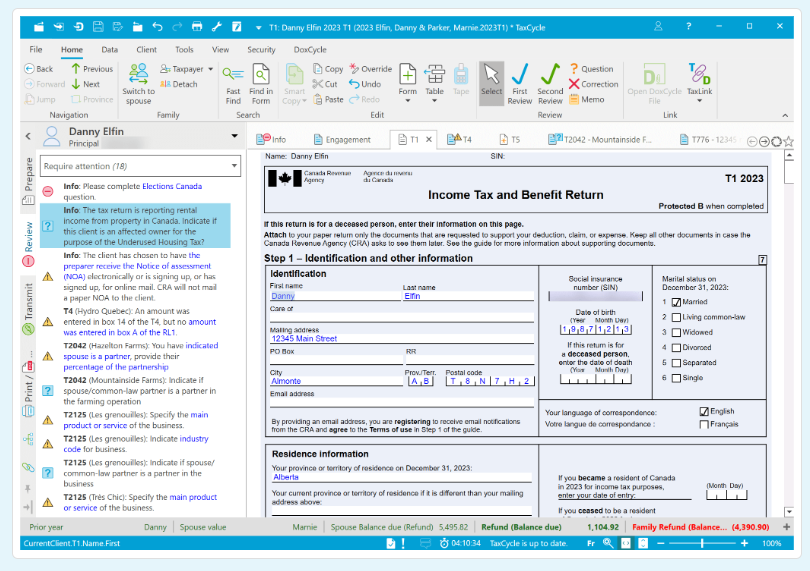
Task: Click the print icon in title bar
Action: pos(197,27)
